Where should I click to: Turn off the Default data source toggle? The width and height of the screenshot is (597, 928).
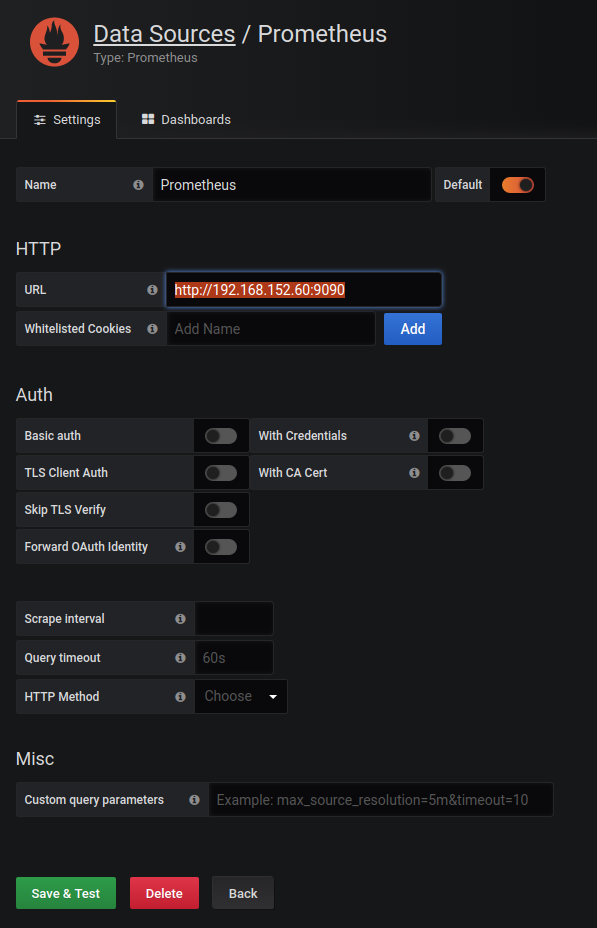(x=518, y=185)
